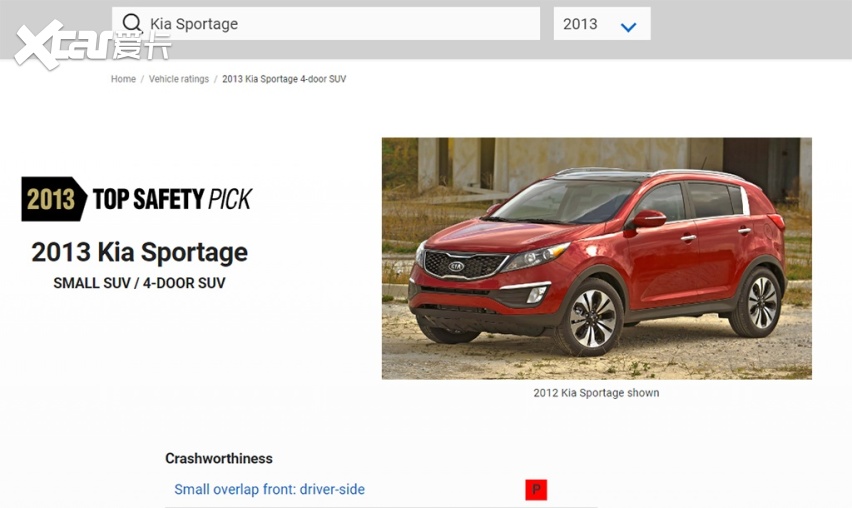Click the SMALL SUV / 4-DOOR SUV subtitle
The width and height of the screenshot is (852, 508).
(139, 283)
